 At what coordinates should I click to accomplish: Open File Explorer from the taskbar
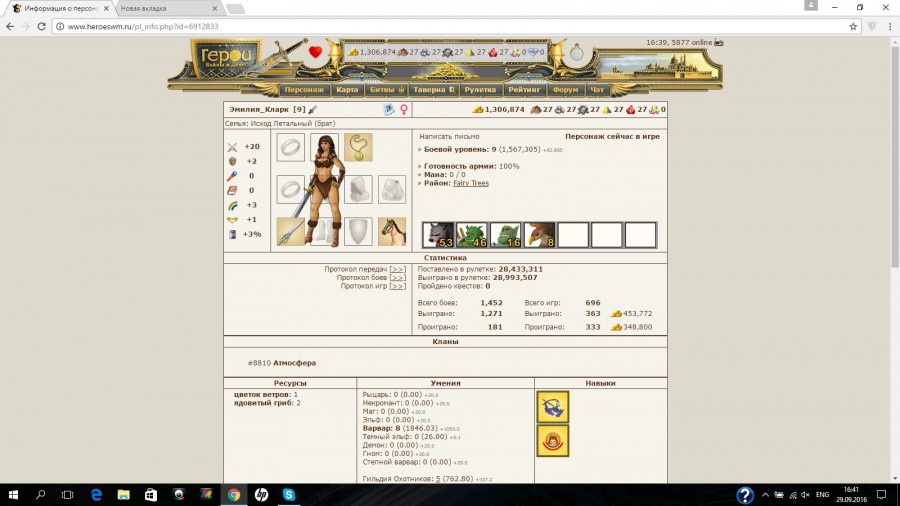tap(123, 495)
